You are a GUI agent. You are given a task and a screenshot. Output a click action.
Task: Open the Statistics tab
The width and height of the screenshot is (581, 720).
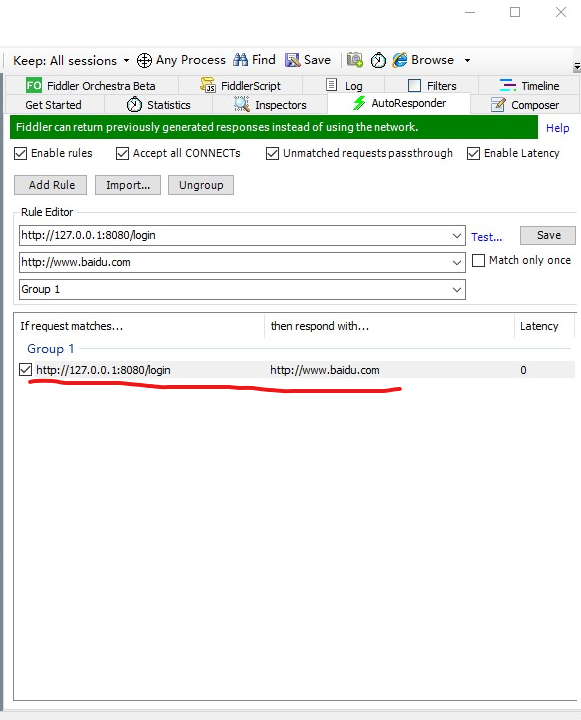[158, 105]
